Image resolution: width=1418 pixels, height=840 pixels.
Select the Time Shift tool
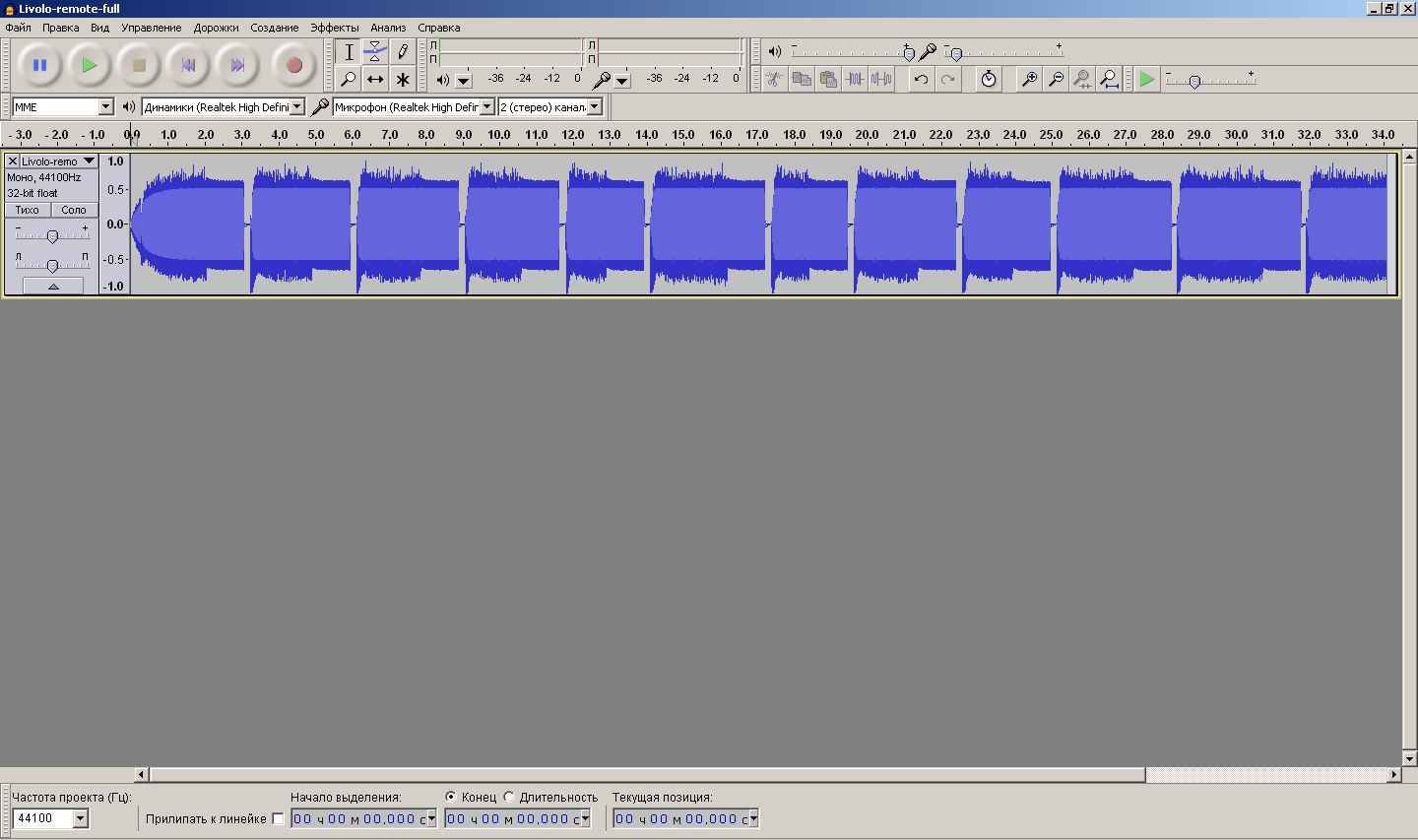coord(375,79)
